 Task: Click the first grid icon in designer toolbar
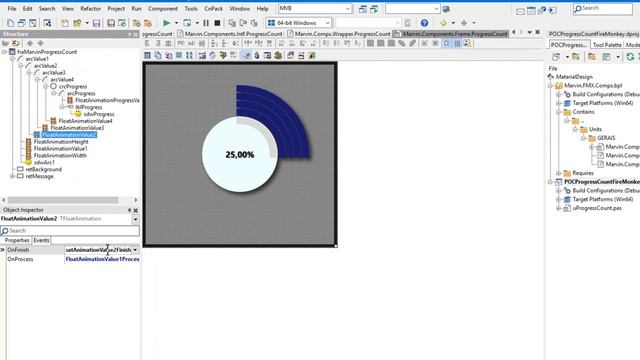tap(147, 55)
